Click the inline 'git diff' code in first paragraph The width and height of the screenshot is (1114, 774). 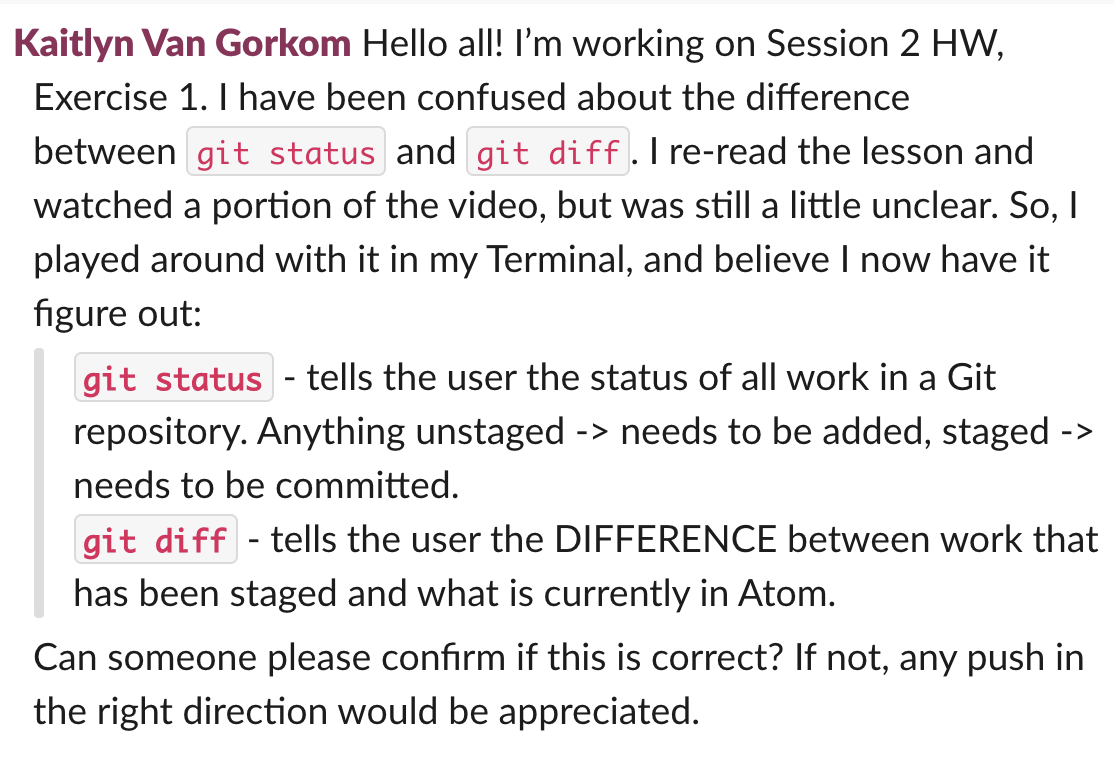point(547,153)
